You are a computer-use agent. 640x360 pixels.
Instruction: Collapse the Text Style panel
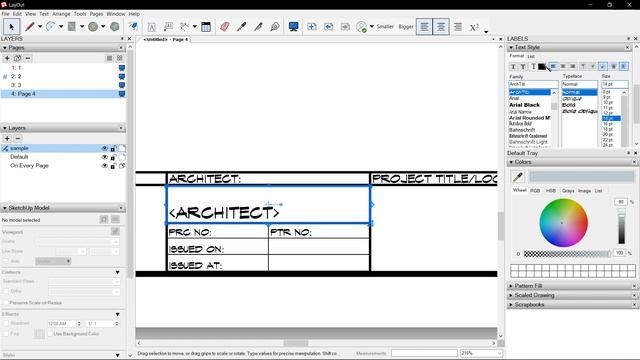tap(511, 47)
